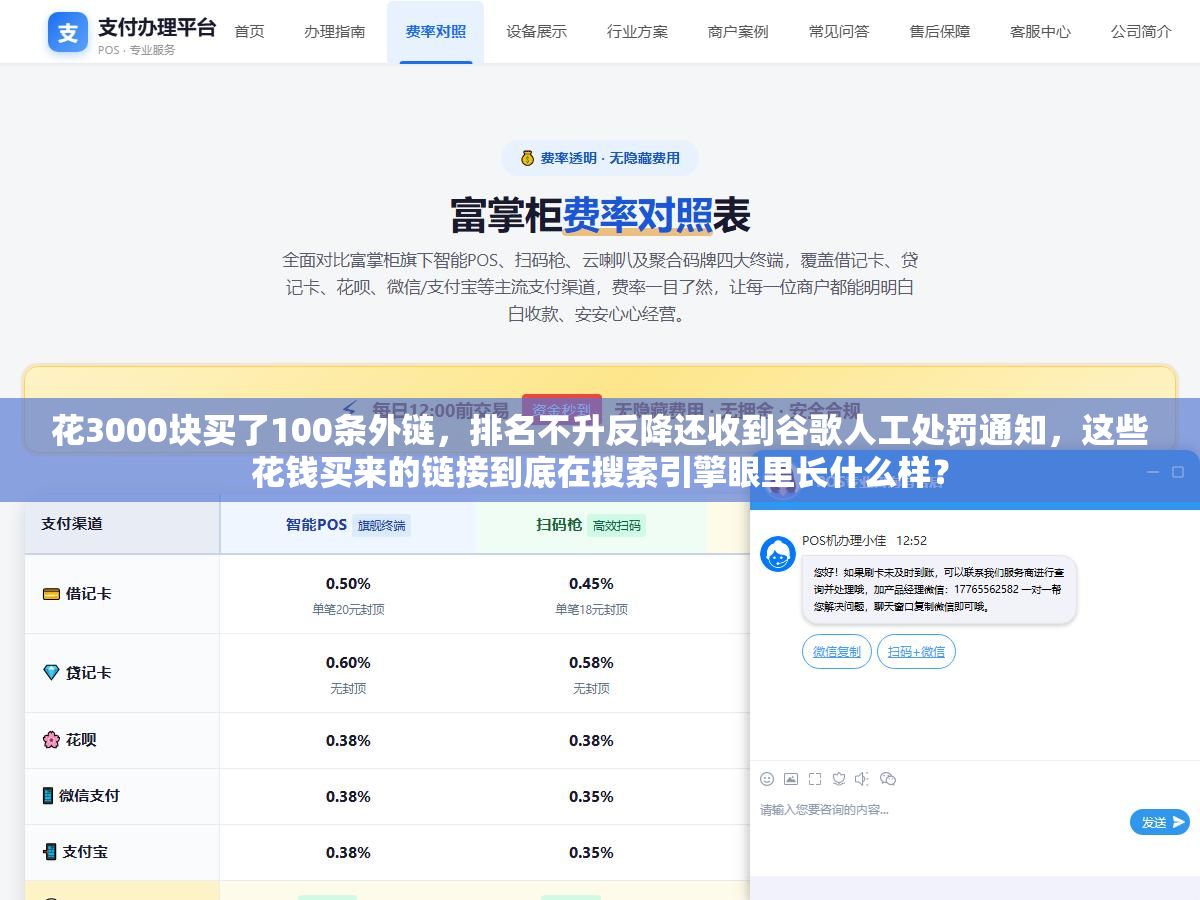
Task: Click the 贷记卡 row label
Action: tap(88, 673)
